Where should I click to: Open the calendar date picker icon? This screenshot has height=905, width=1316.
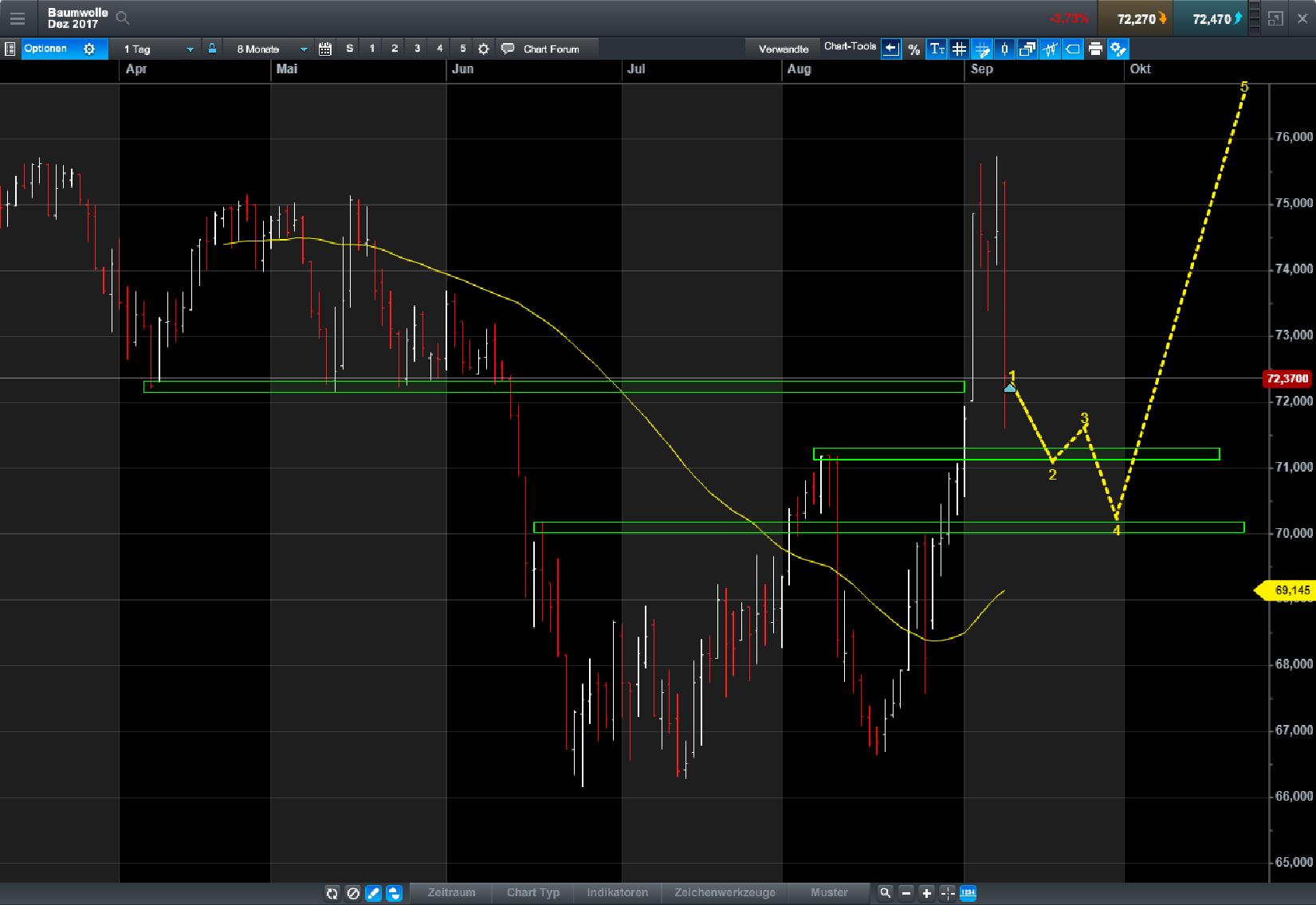(324, 49)
